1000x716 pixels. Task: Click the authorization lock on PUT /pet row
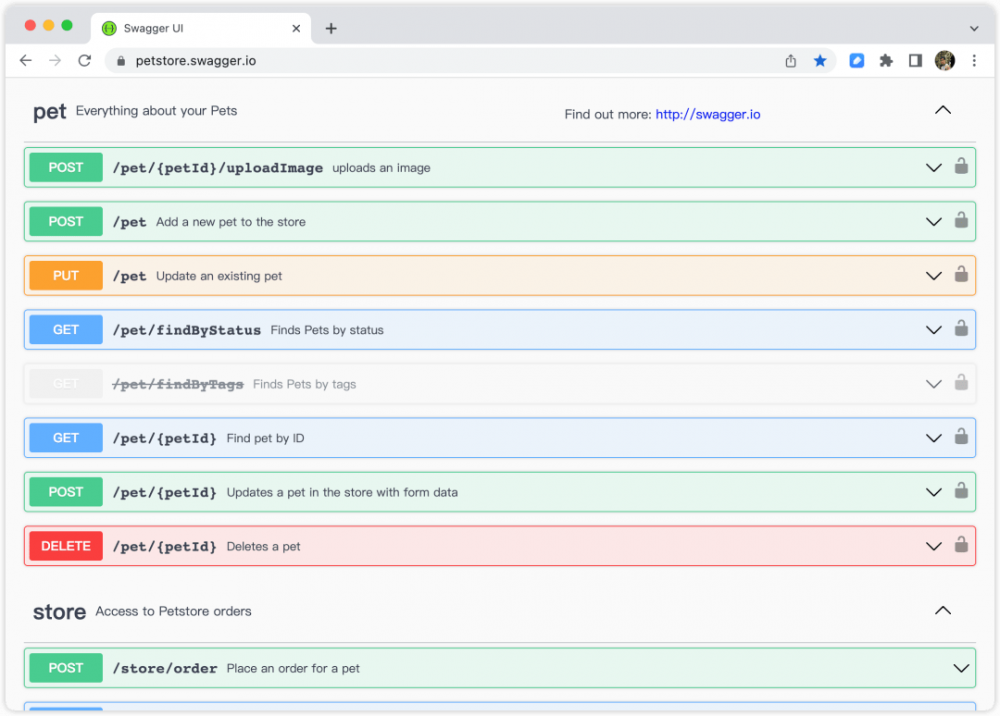961,275
